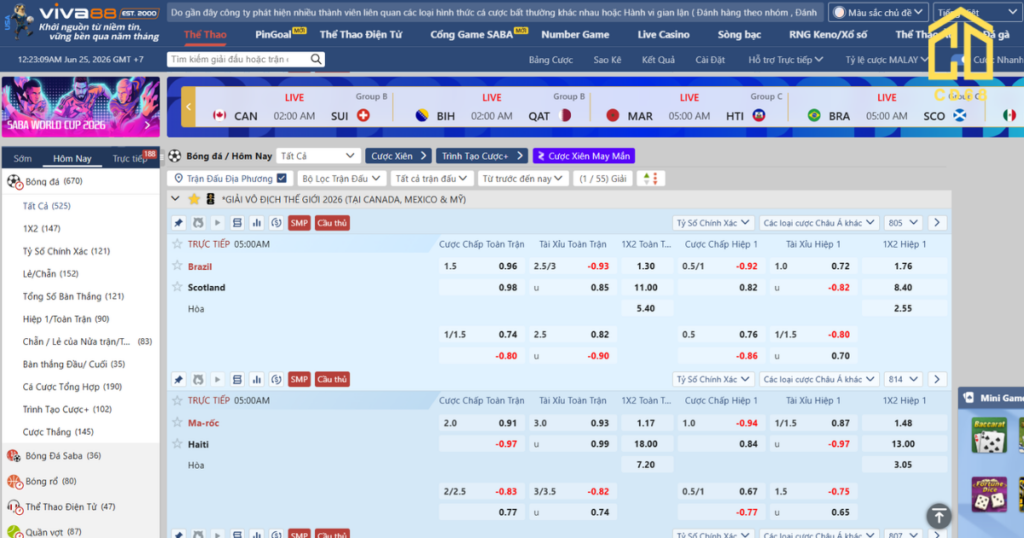Viewport: 1024px width, 538px height.
Task: Open Tỷ lệ cược MALAY dropdown
Action: [886, 59]
